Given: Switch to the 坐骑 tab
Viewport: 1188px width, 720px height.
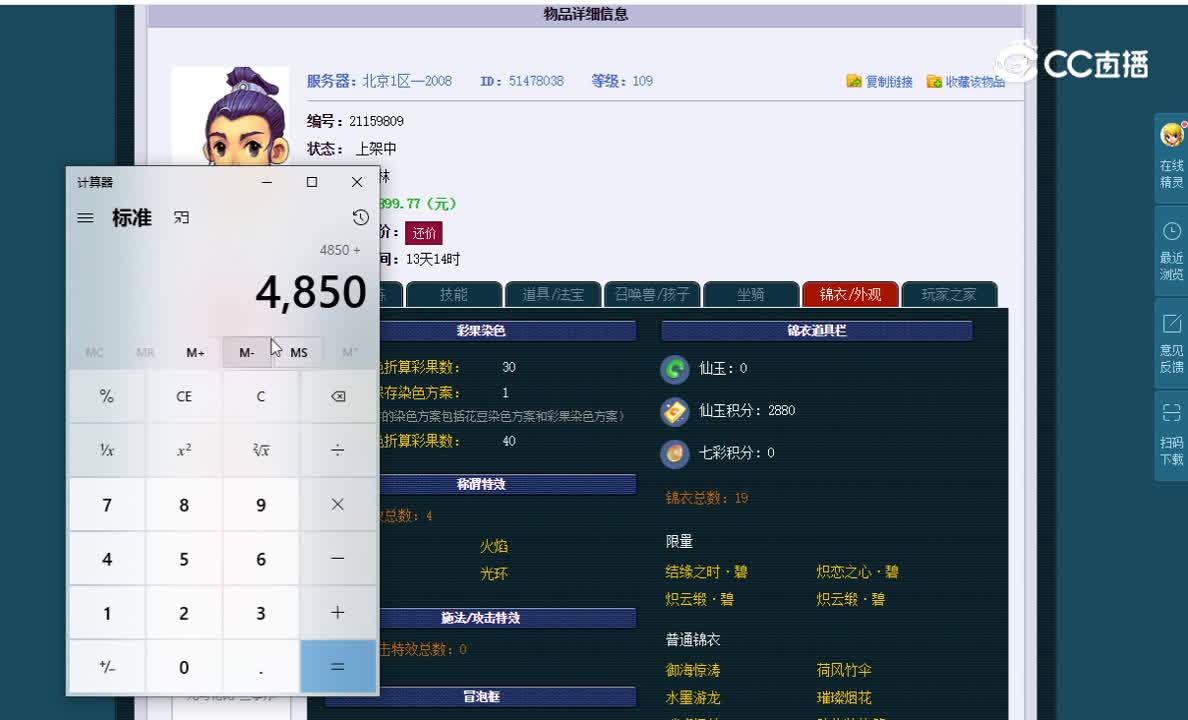Looking at the screenshot, I should point(751,294).
